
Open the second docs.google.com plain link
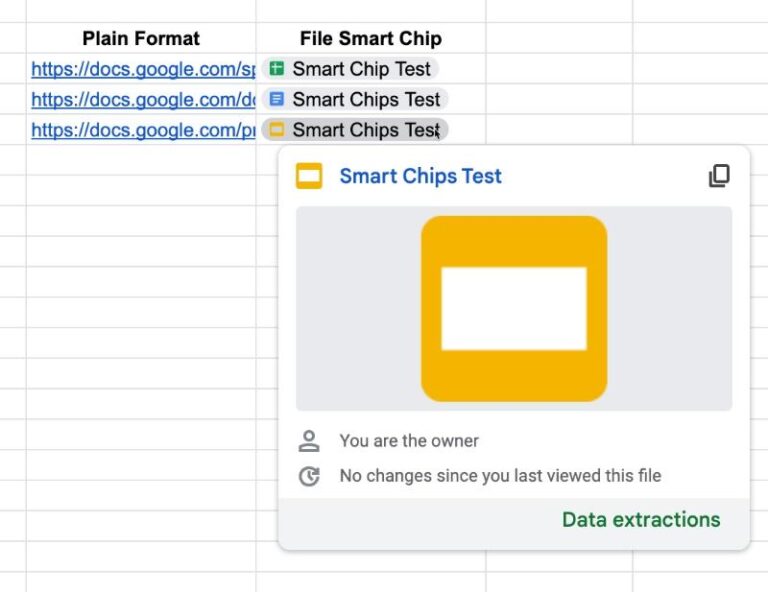click(x=143, y=99)
